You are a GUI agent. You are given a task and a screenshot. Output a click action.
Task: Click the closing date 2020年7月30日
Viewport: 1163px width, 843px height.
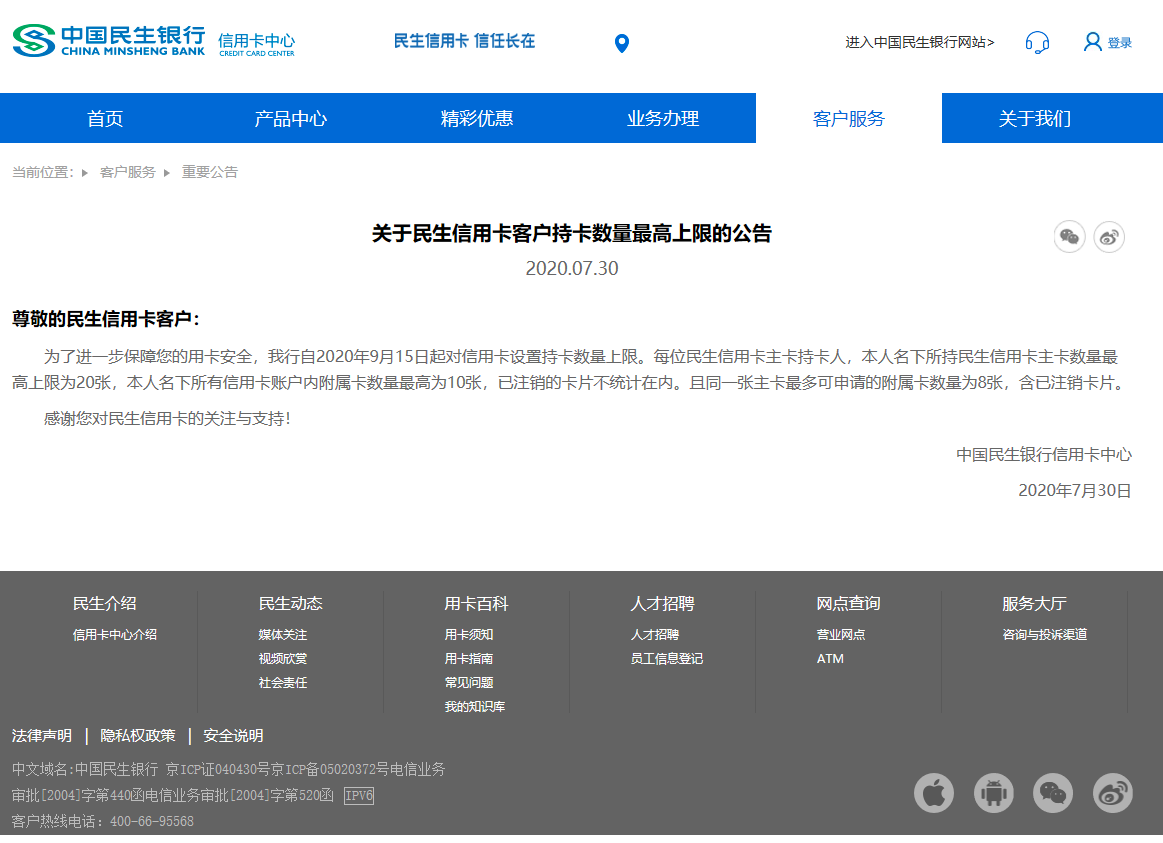click(x=1075, y=490)
